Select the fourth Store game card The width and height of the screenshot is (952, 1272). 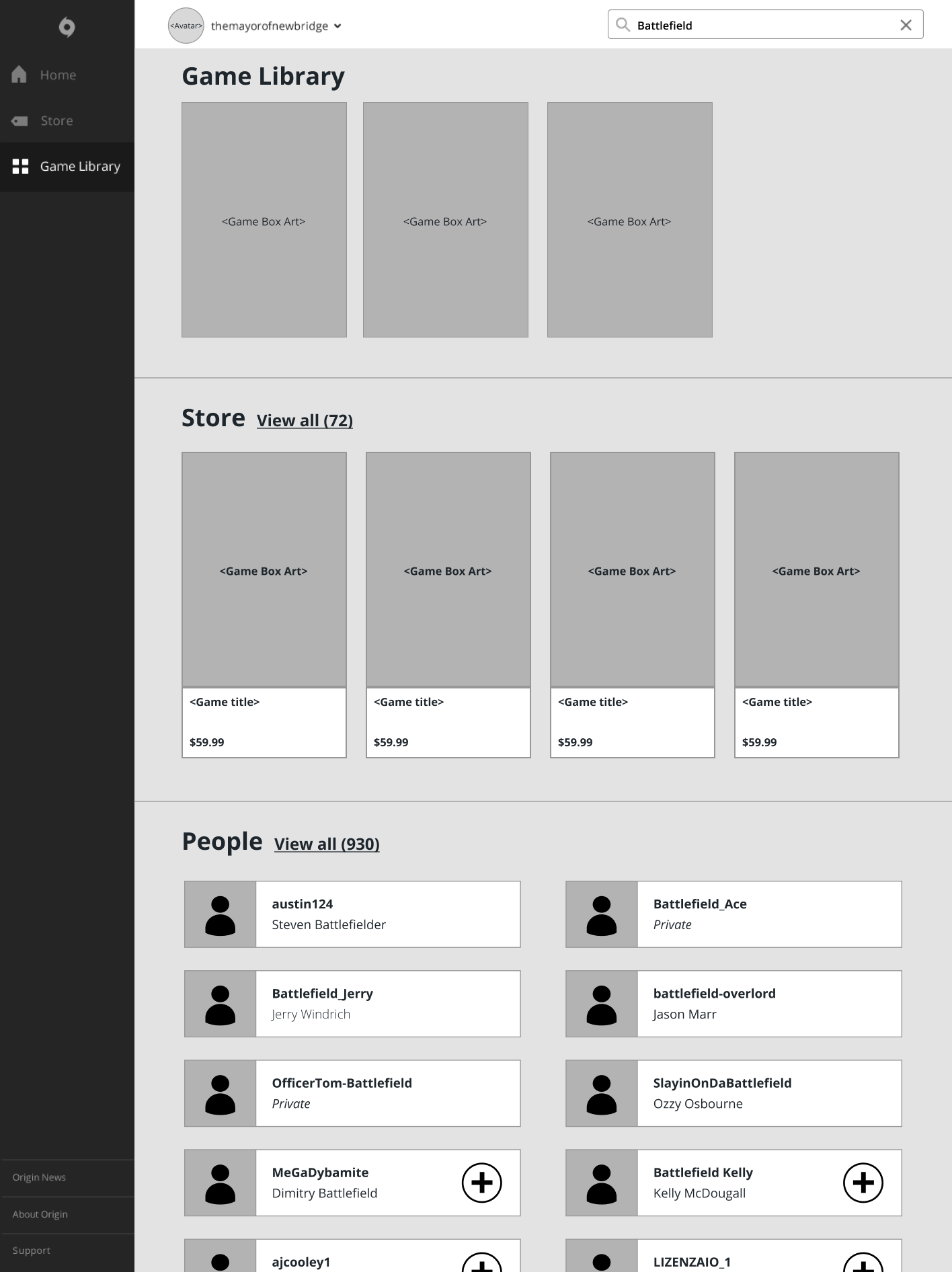816,604
